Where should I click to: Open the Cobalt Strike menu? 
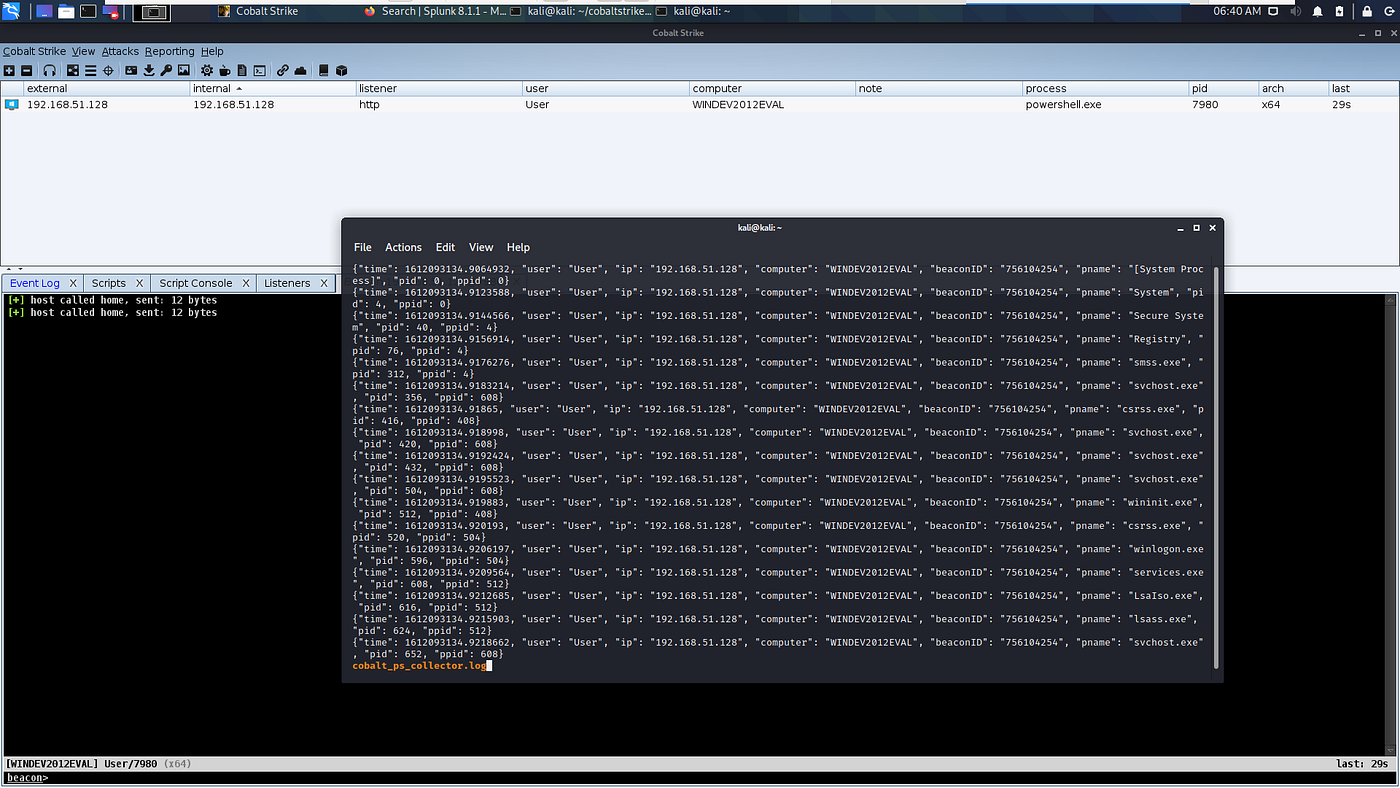[34, 51]
